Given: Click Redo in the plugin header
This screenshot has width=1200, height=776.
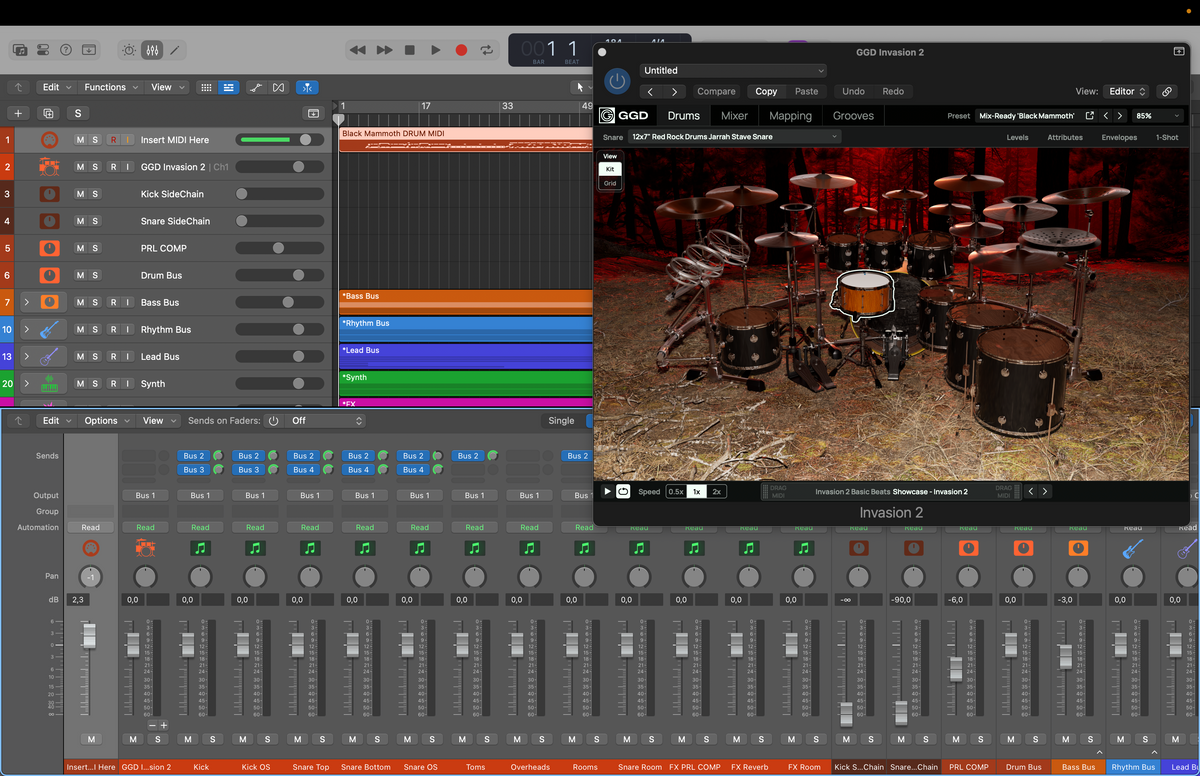Looking at the screenshot, I should (893, 91).
